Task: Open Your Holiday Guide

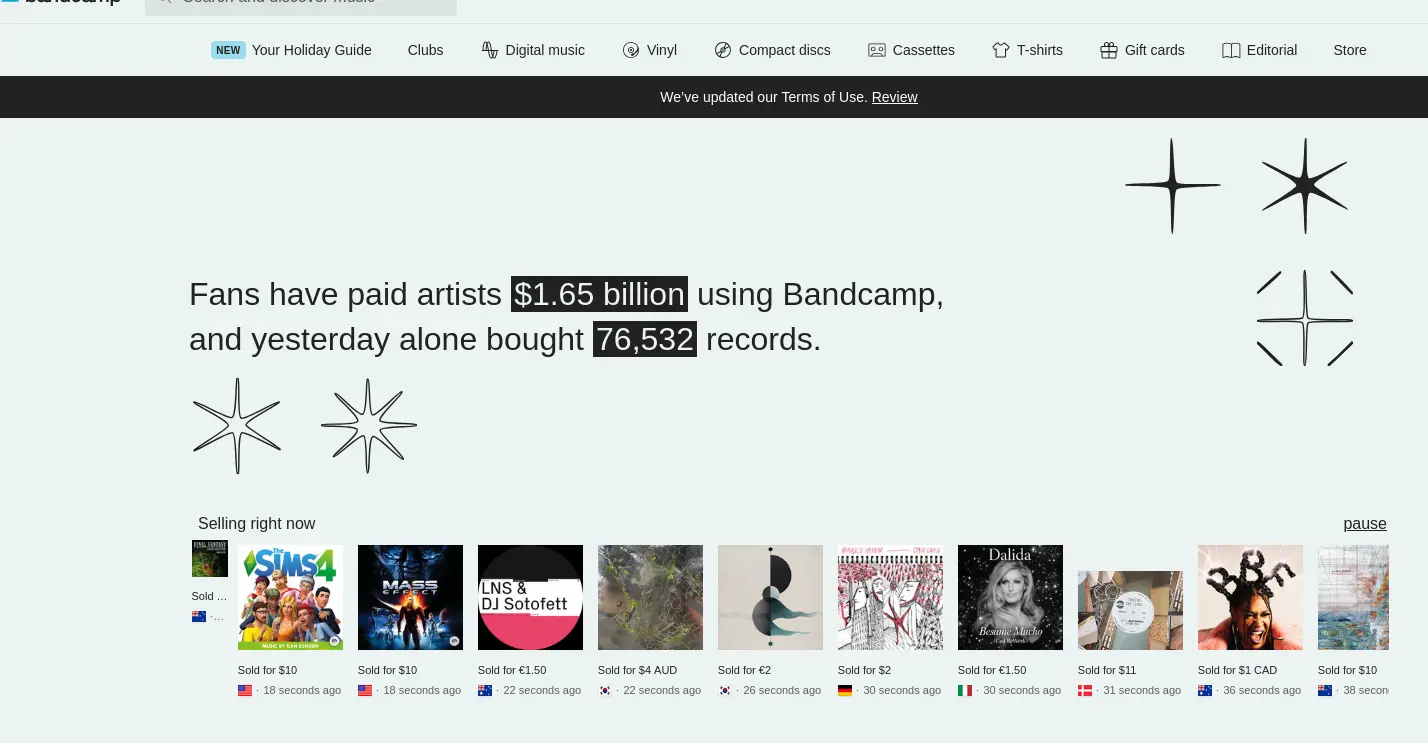Action: [311, 50]
